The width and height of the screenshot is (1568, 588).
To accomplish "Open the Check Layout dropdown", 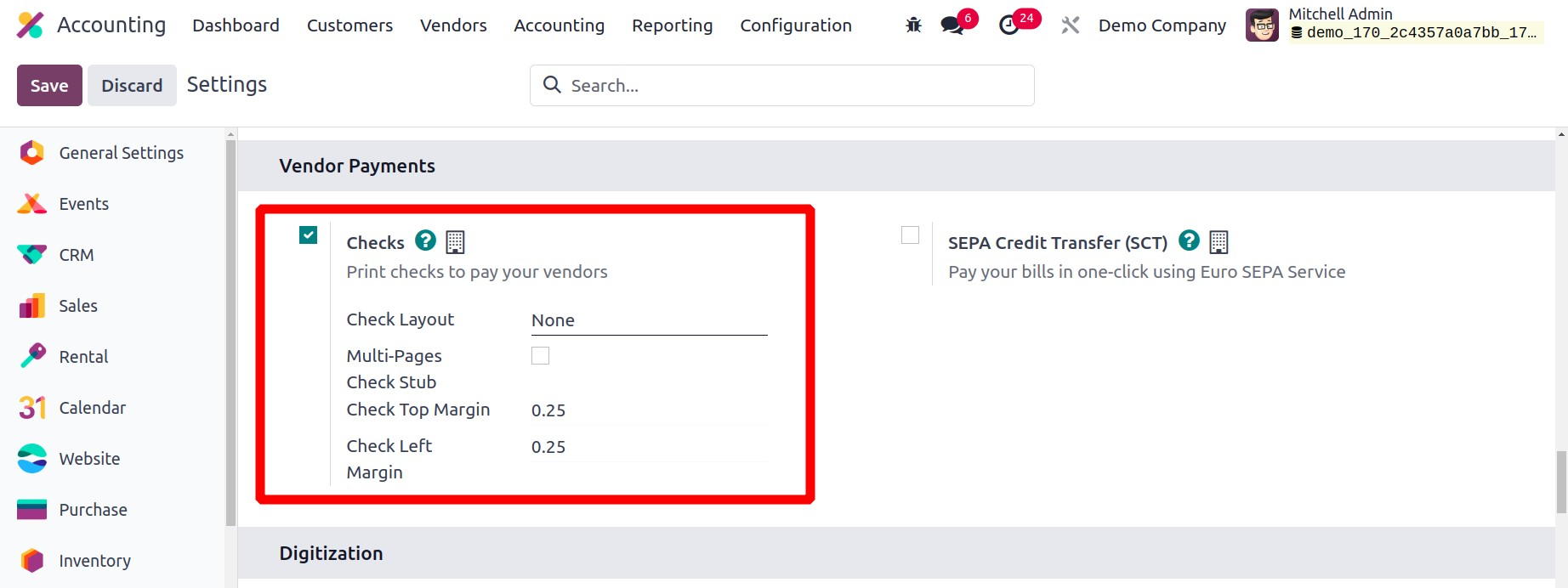I will point(648,320).
